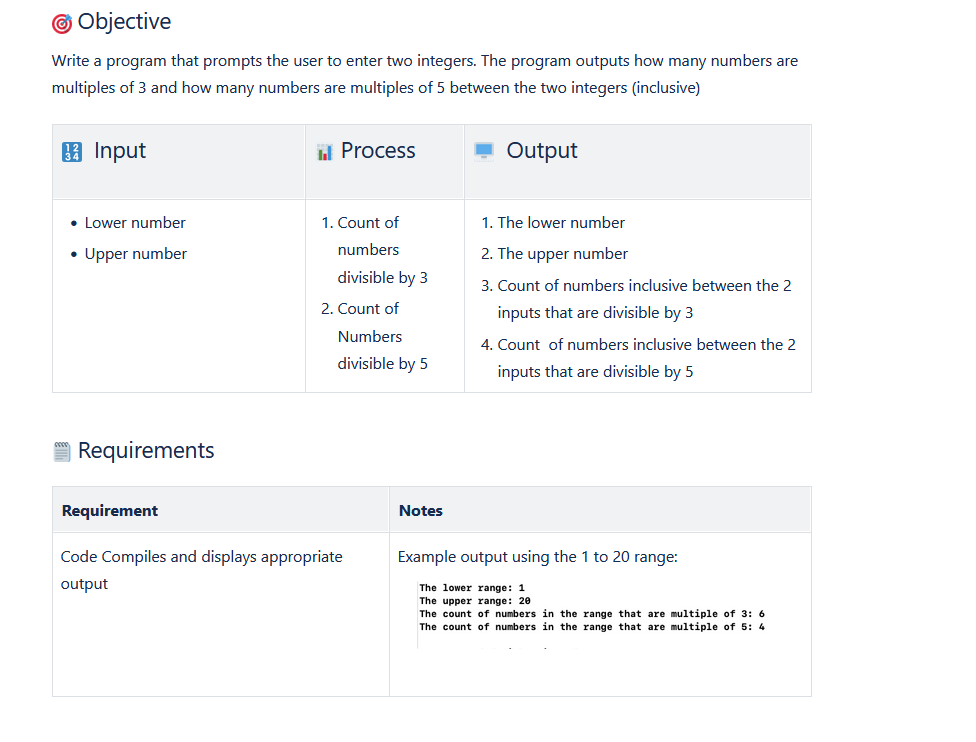Click the notepad icon beside Requirements
The width and height of the screenshot is (976, 742).
coord(62,450)
